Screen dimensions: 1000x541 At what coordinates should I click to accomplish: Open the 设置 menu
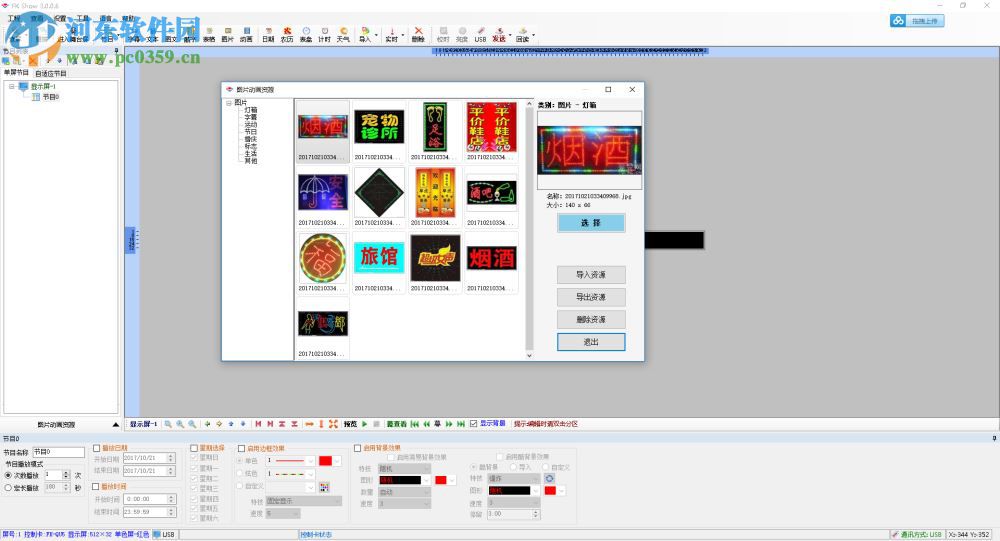60,19
